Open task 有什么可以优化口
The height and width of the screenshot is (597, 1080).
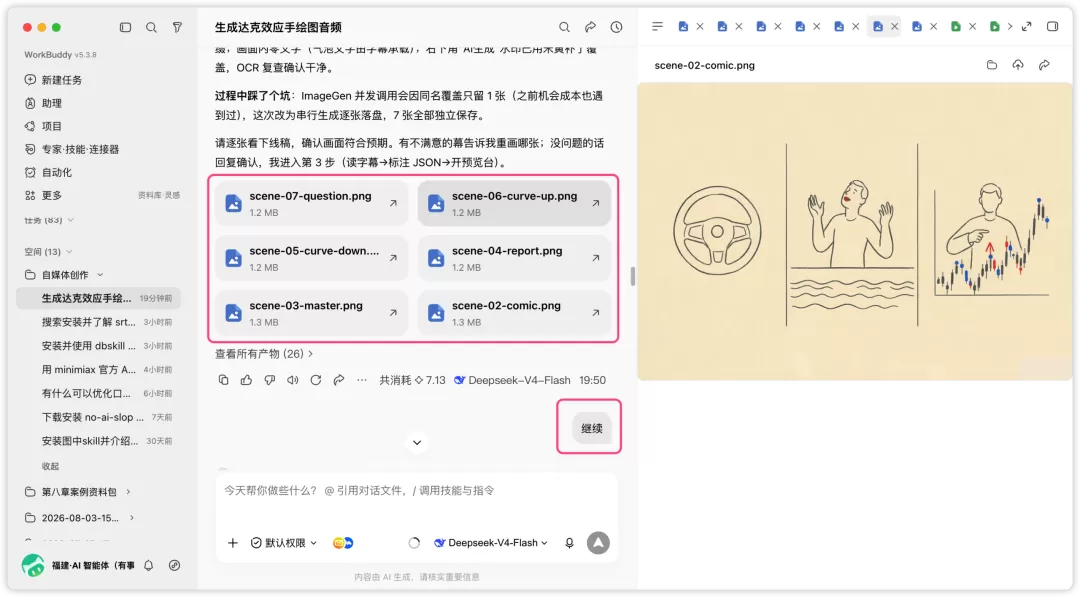(98, 393)
